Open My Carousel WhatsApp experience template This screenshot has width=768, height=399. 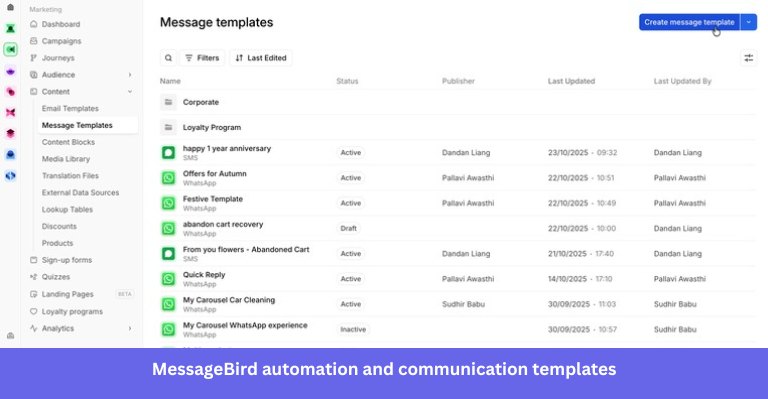click(245, 326)
